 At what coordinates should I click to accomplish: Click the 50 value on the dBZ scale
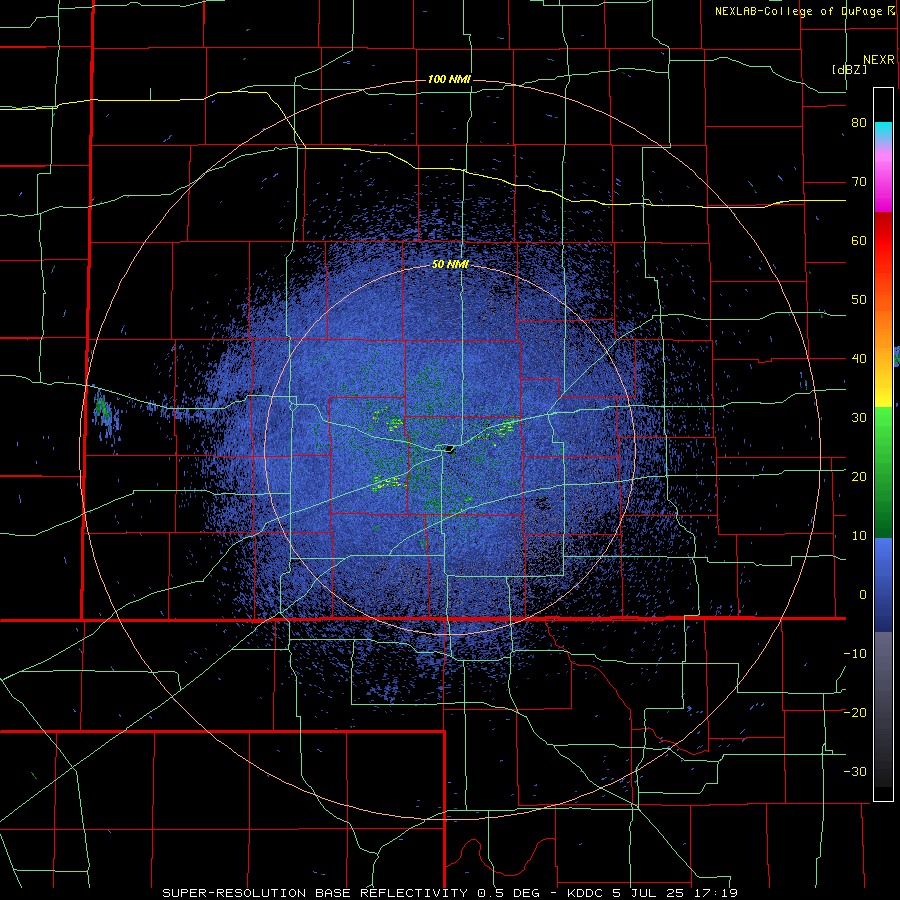(859, 300)
